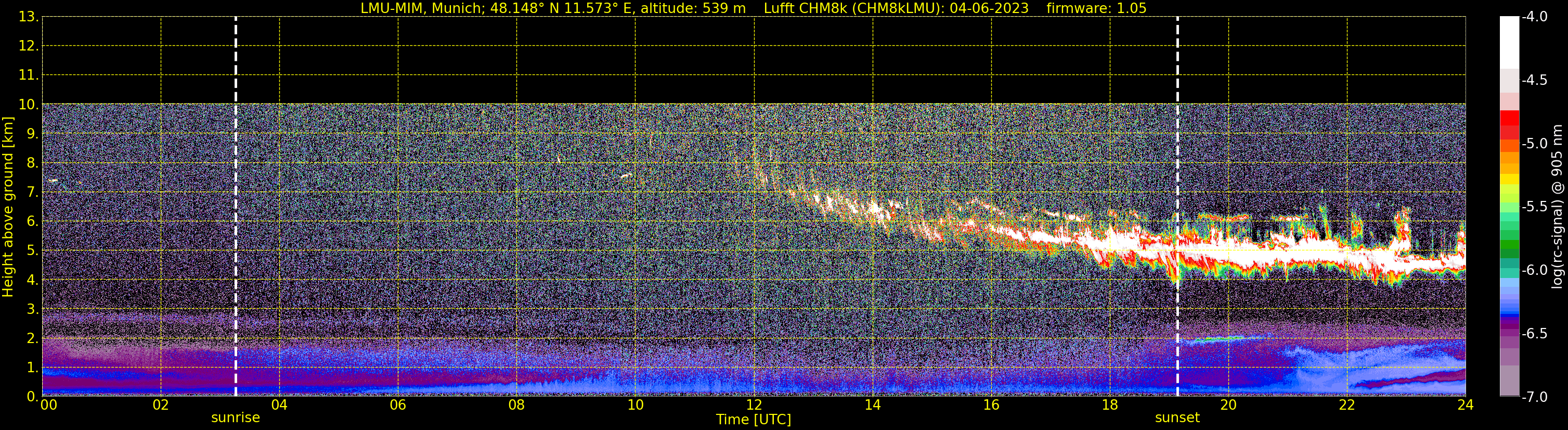Click the x-axis tick label 08
The width and height of the screenshot is (1568, 430).
click(517, 406)
